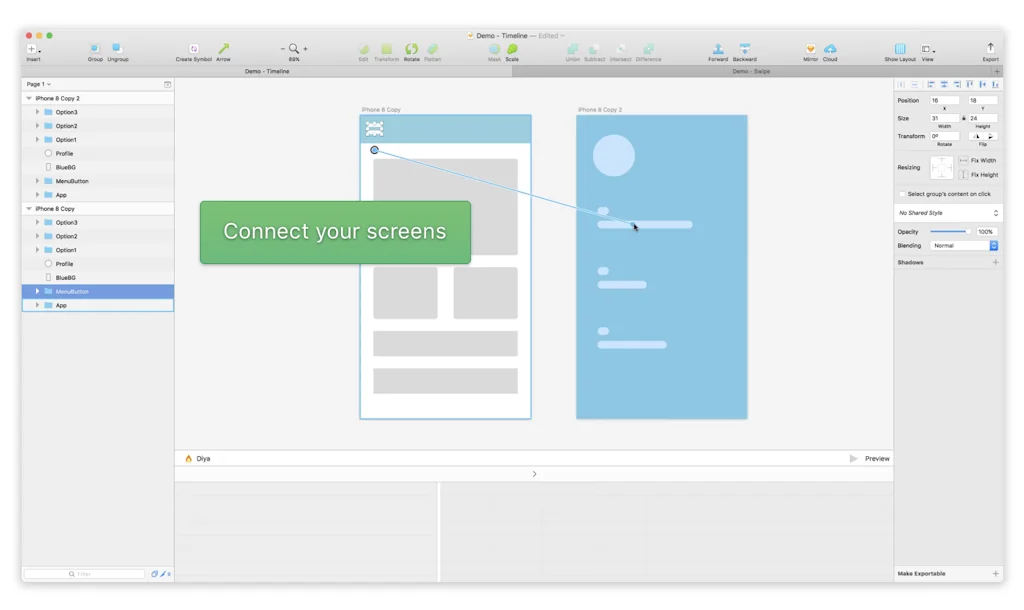Screen dimensions: 1024x610
Task: Click the Mirror icon
Action: 809,48
